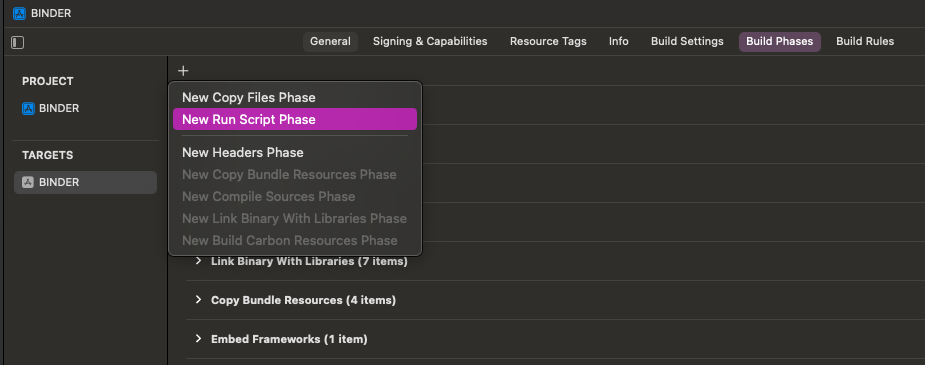
Task: Click the BINDER project icon in title bar
Action: click(19, 13)
